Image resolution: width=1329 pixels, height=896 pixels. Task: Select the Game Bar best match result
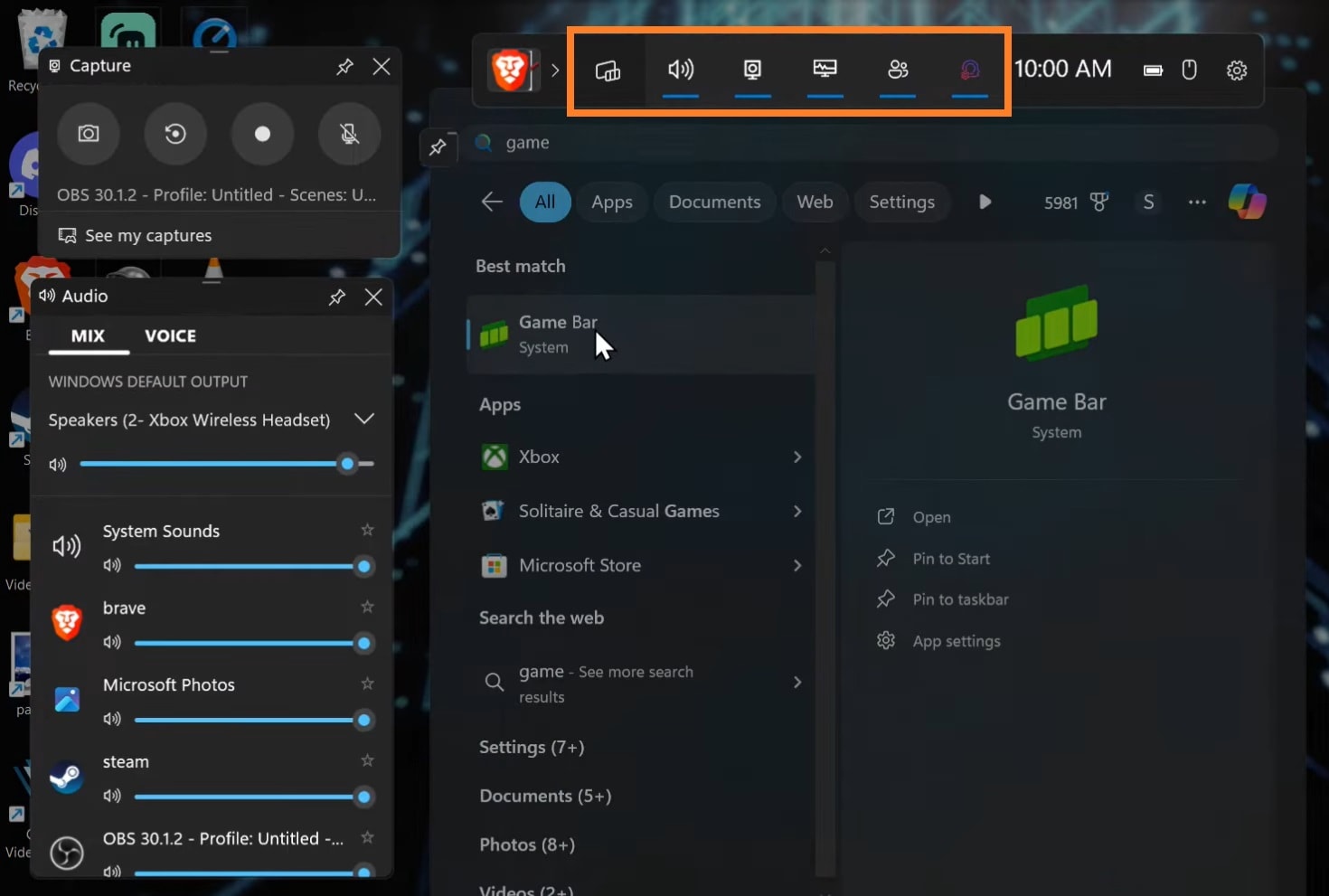641,335
